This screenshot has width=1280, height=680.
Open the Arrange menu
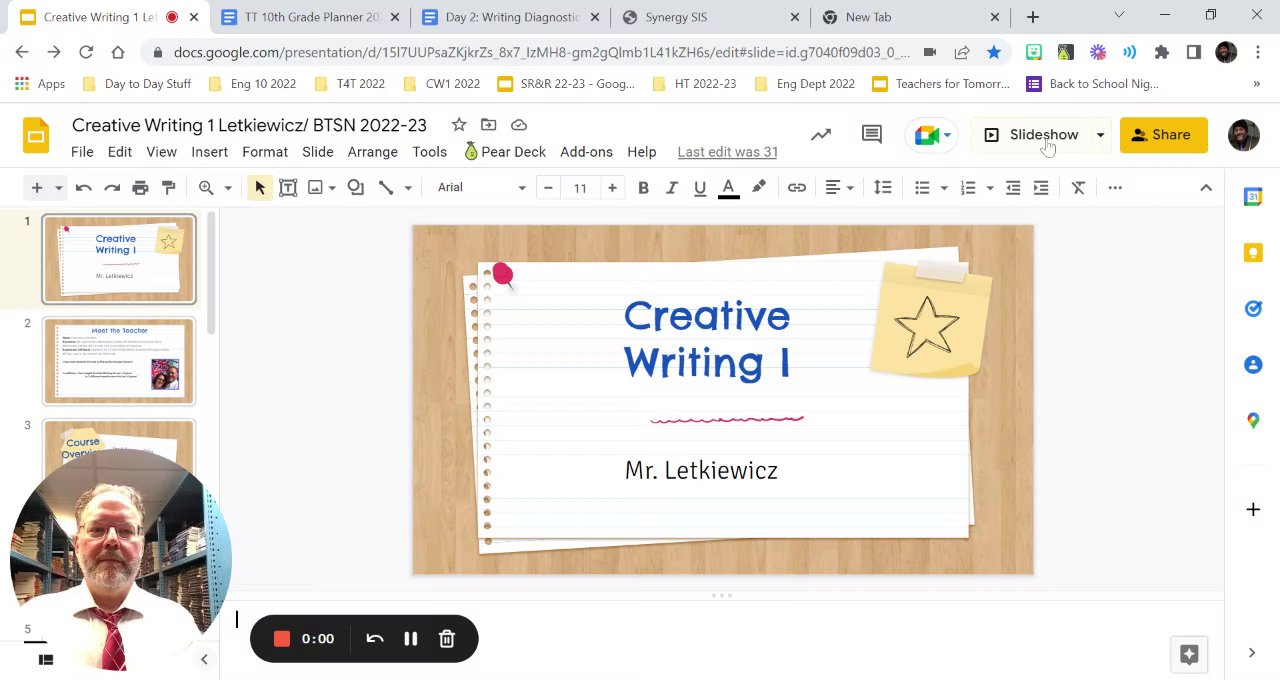click(373, 152)
